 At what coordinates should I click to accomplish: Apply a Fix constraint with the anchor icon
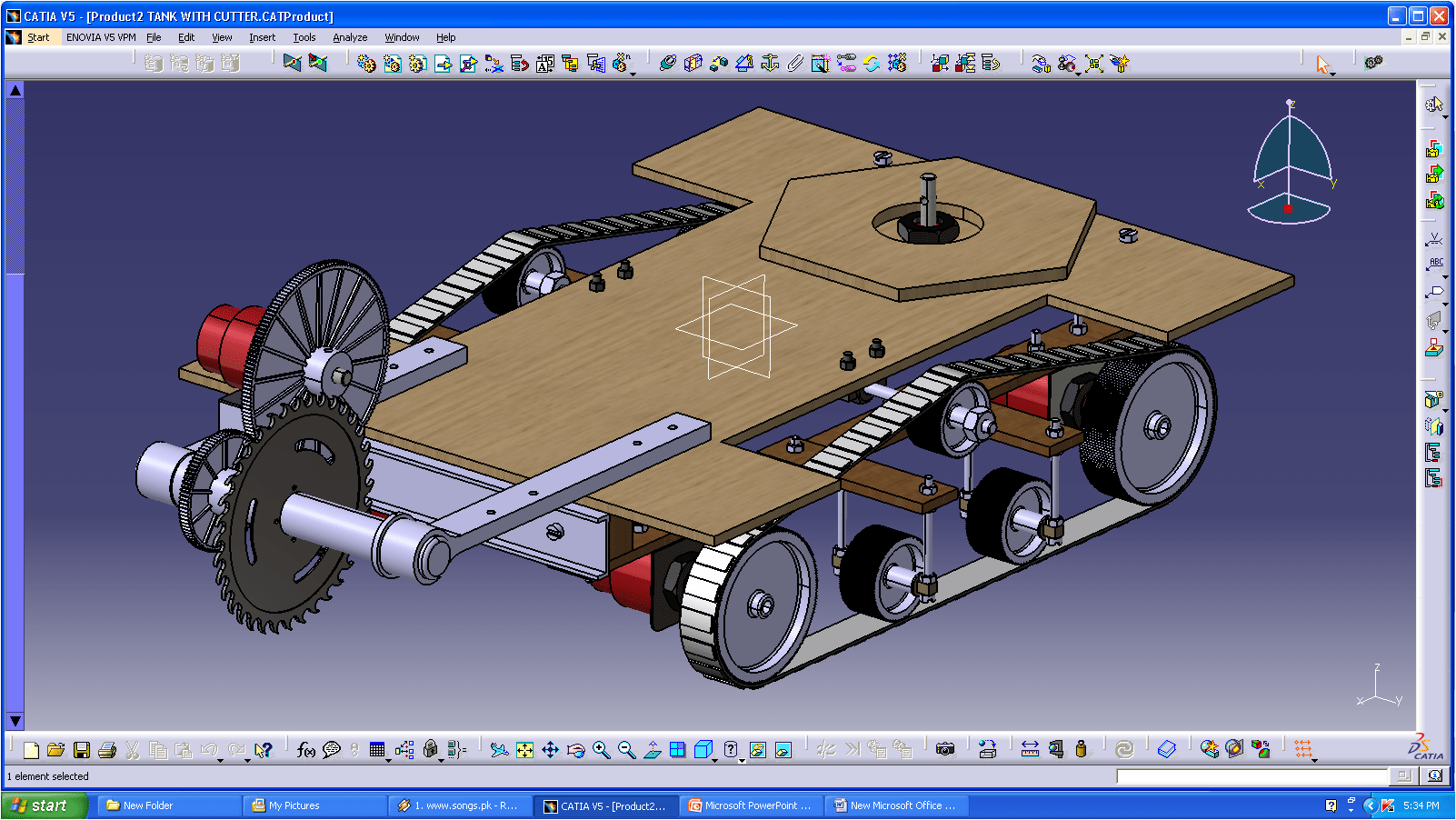pyautogui.click(x=770, y=64)
